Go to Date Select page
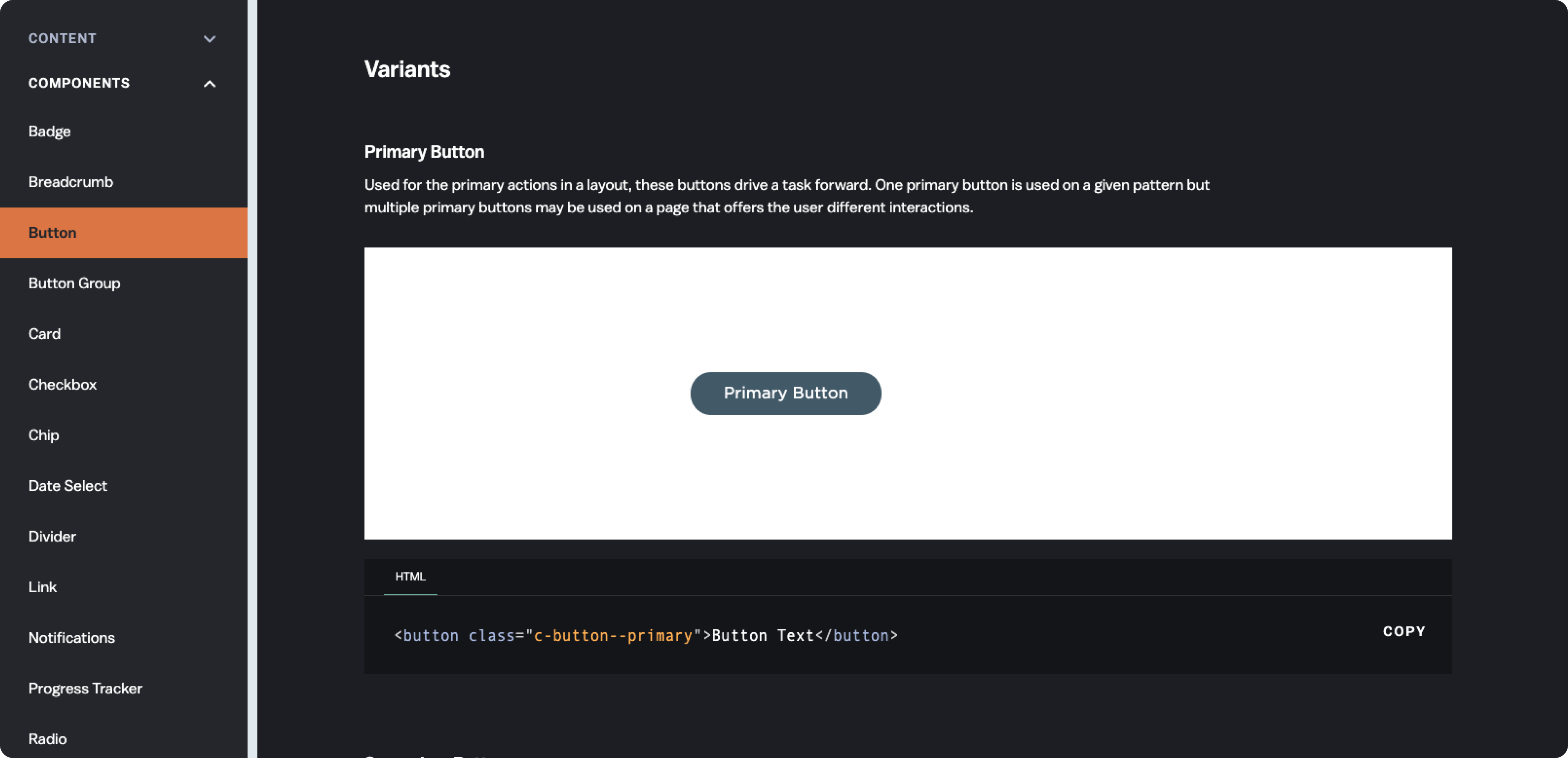Viewport: 1568px width, 758px height. coord(67,485)
